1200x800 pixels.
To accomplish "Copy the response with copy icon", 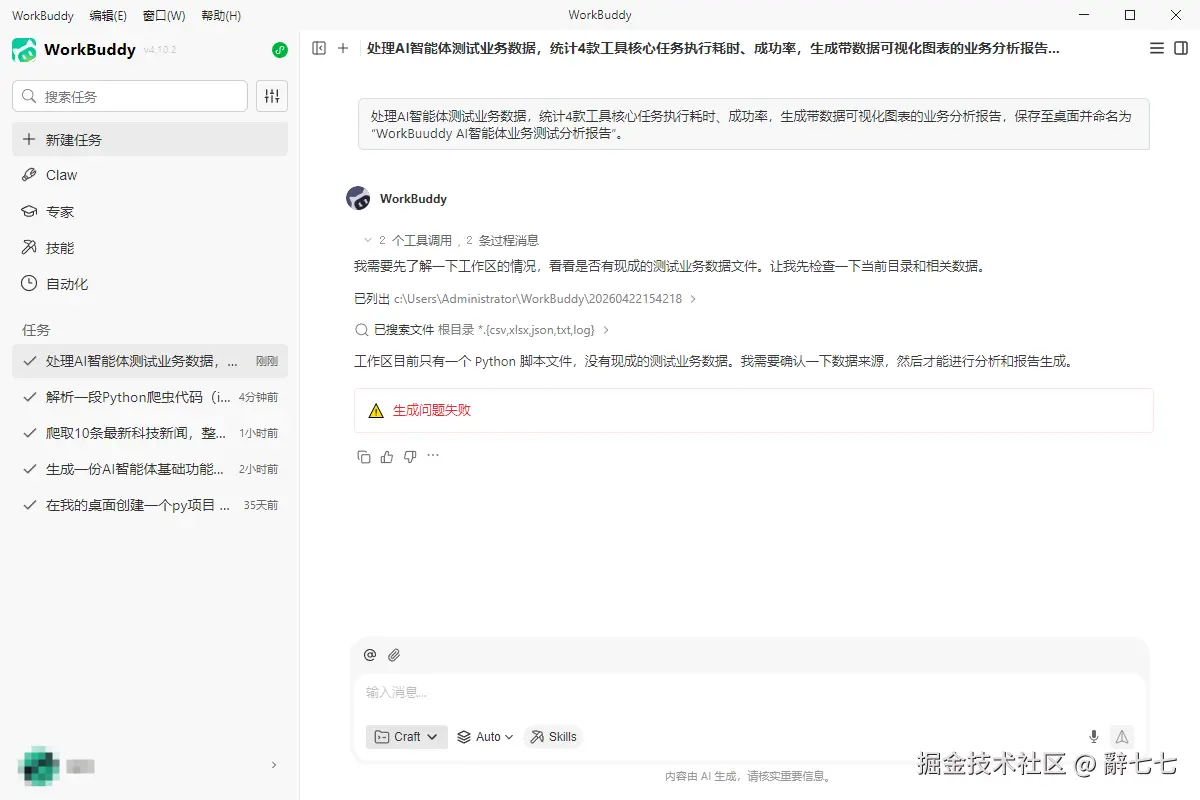I will (364, 457).
